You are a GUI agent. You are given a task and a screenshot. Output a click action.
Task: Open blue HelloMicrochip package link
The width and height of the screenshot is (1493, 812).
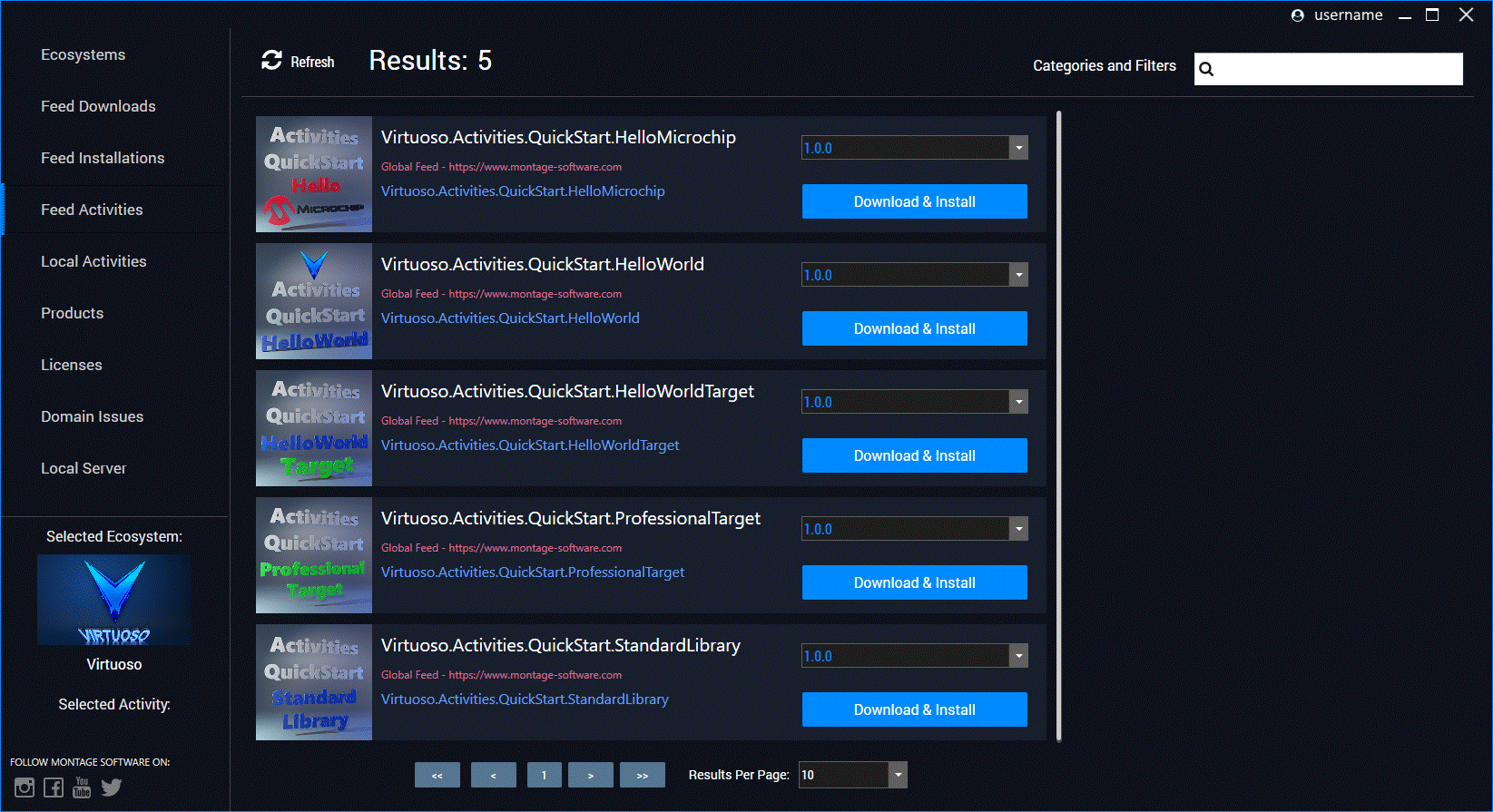[523, 191]
